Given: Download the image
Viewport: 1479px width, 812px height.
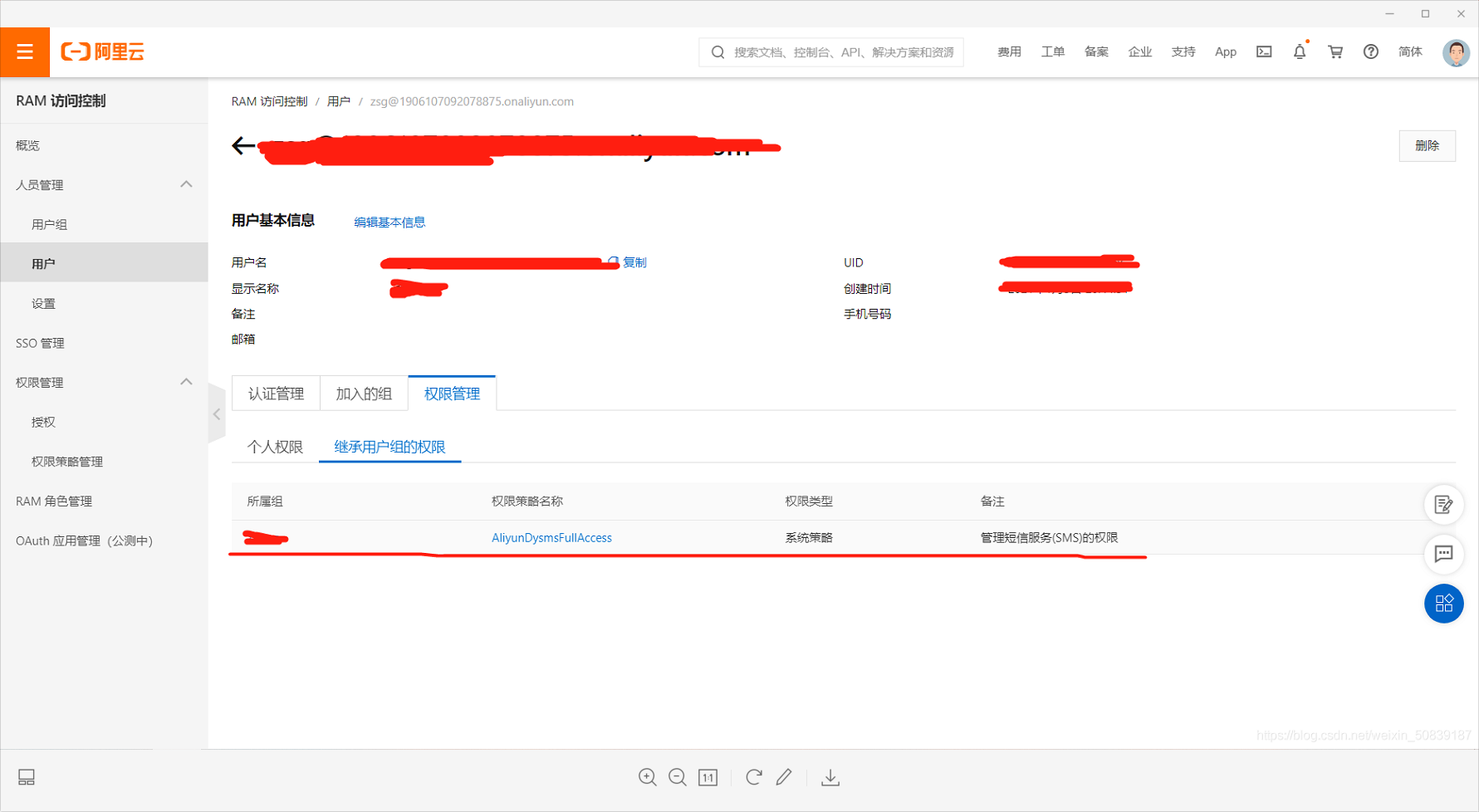Looking at the screenshot, I should pyautogui.click(x=830, y=777).
